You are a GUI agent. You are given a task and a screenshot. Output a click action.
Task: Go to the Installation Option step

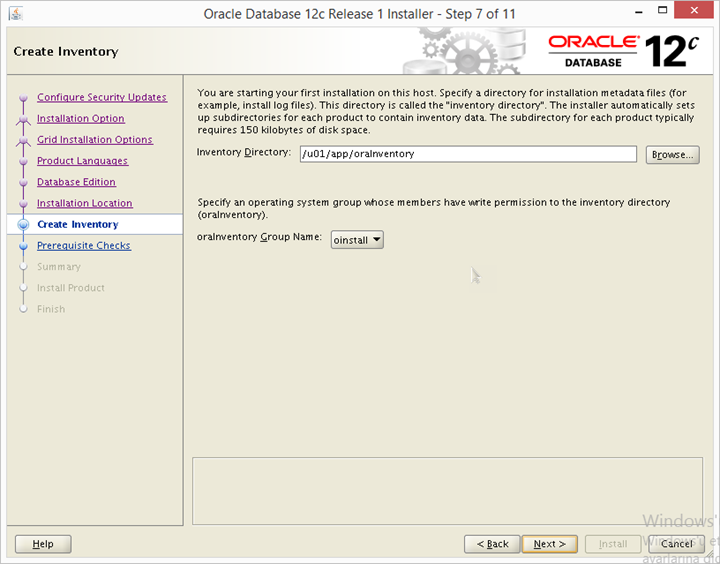point(81,118)
